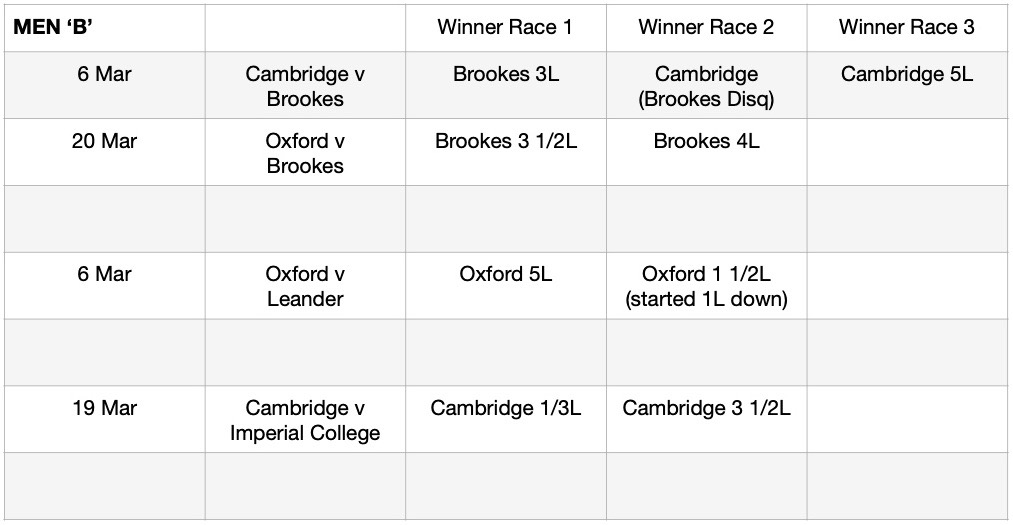The image size is (1013, 525).
Task: Select the Cambridge 5L result cell
Action: point(907,74)
